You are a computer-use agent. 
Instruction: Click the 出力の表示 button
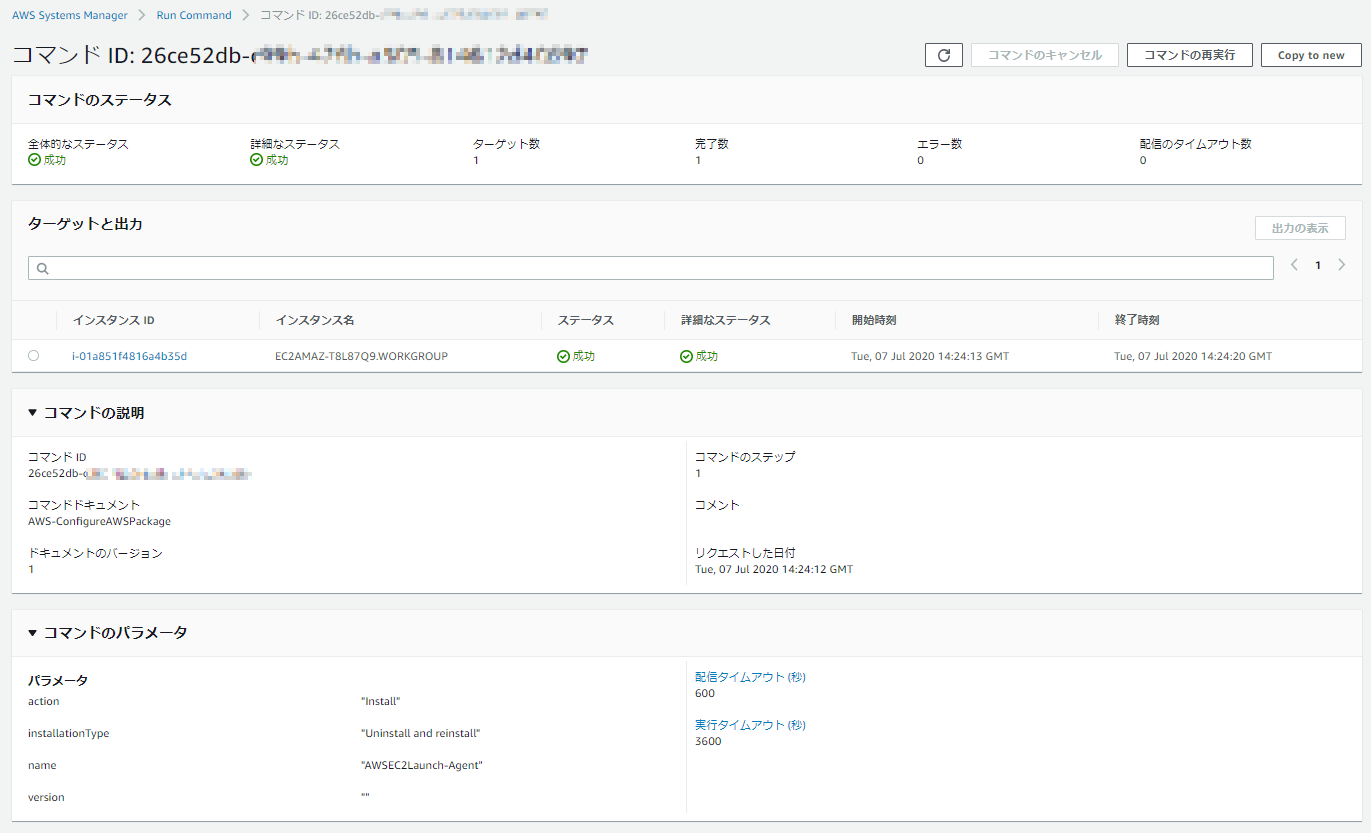1299,227
